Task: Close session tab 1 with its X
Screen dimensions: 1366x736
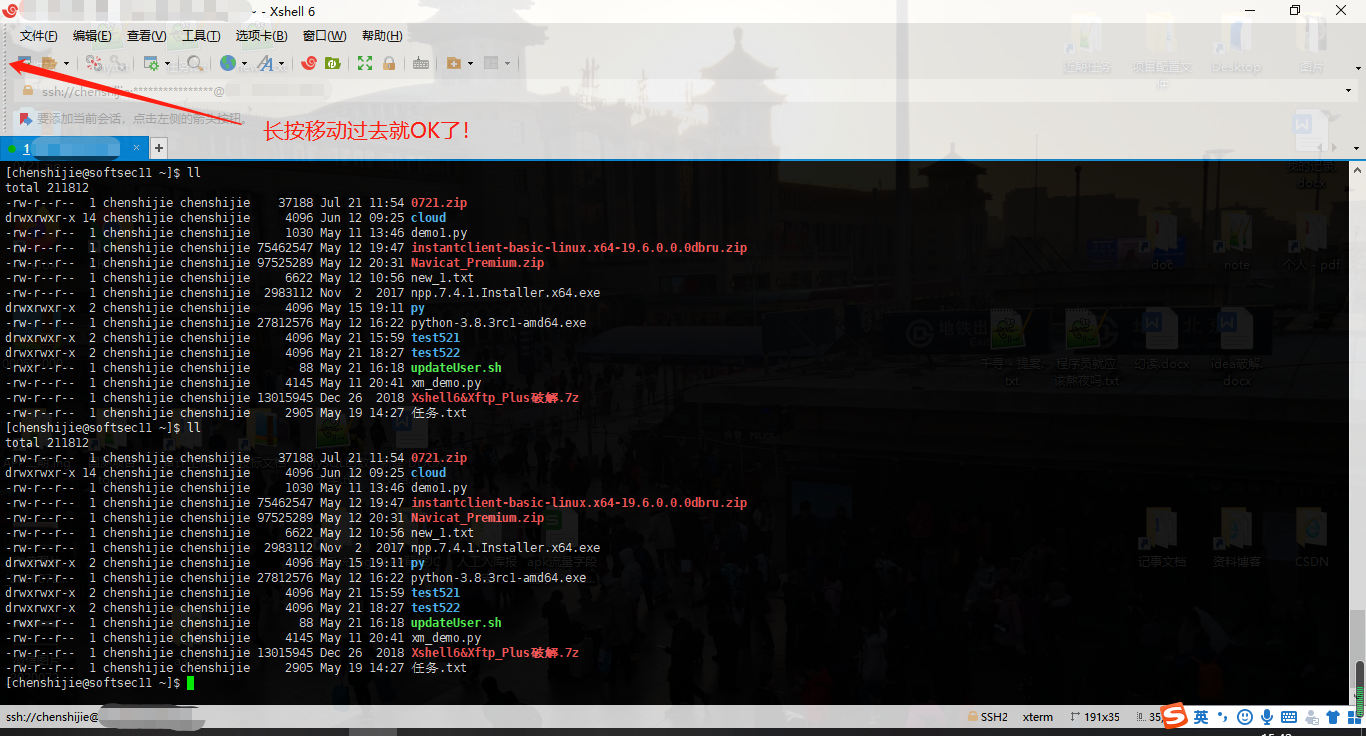Action: (138, 149)
